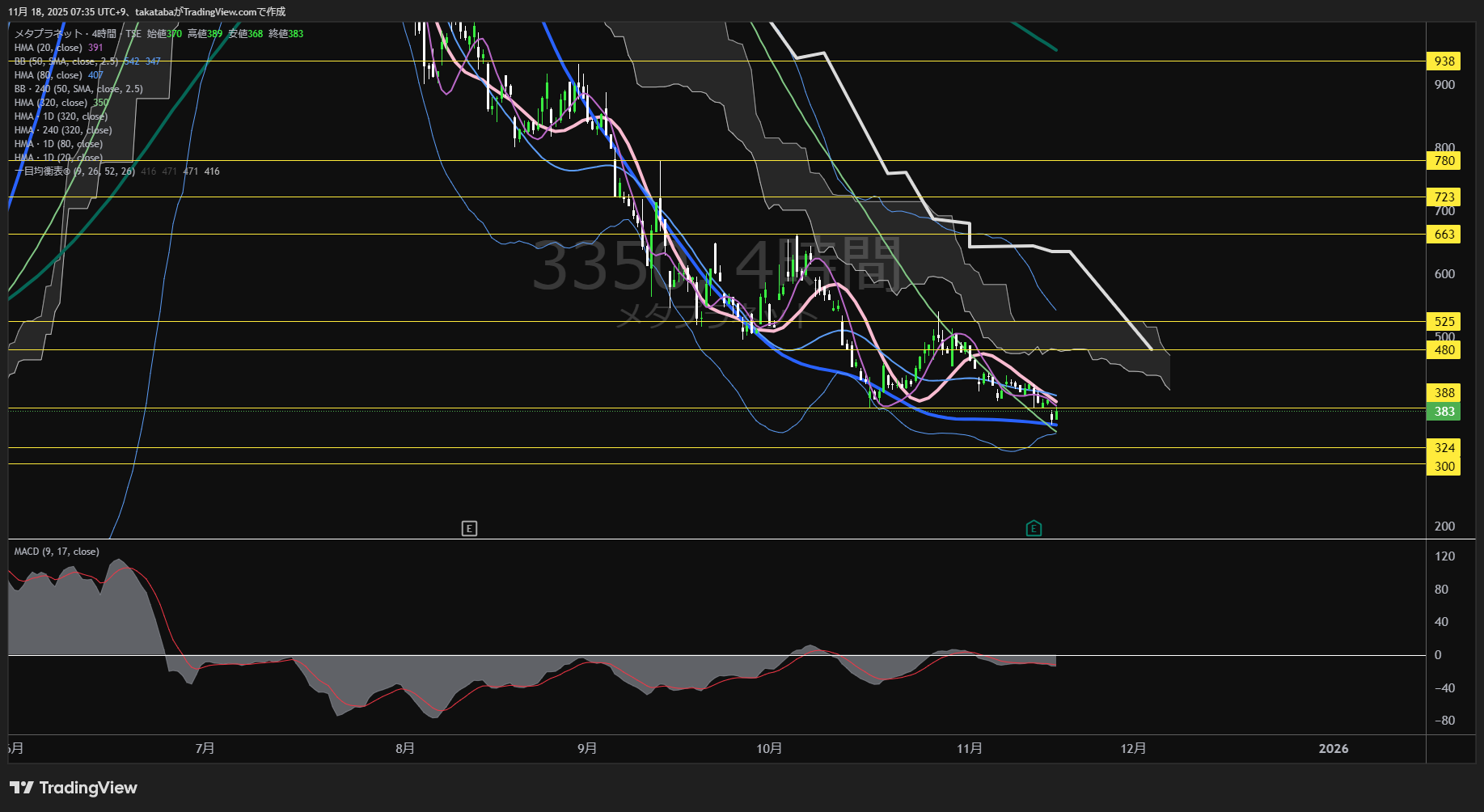Click the green 383 current price label
Viewport: 1484px width, 812px height.
pyautogui.click(x=1444, y=412)
